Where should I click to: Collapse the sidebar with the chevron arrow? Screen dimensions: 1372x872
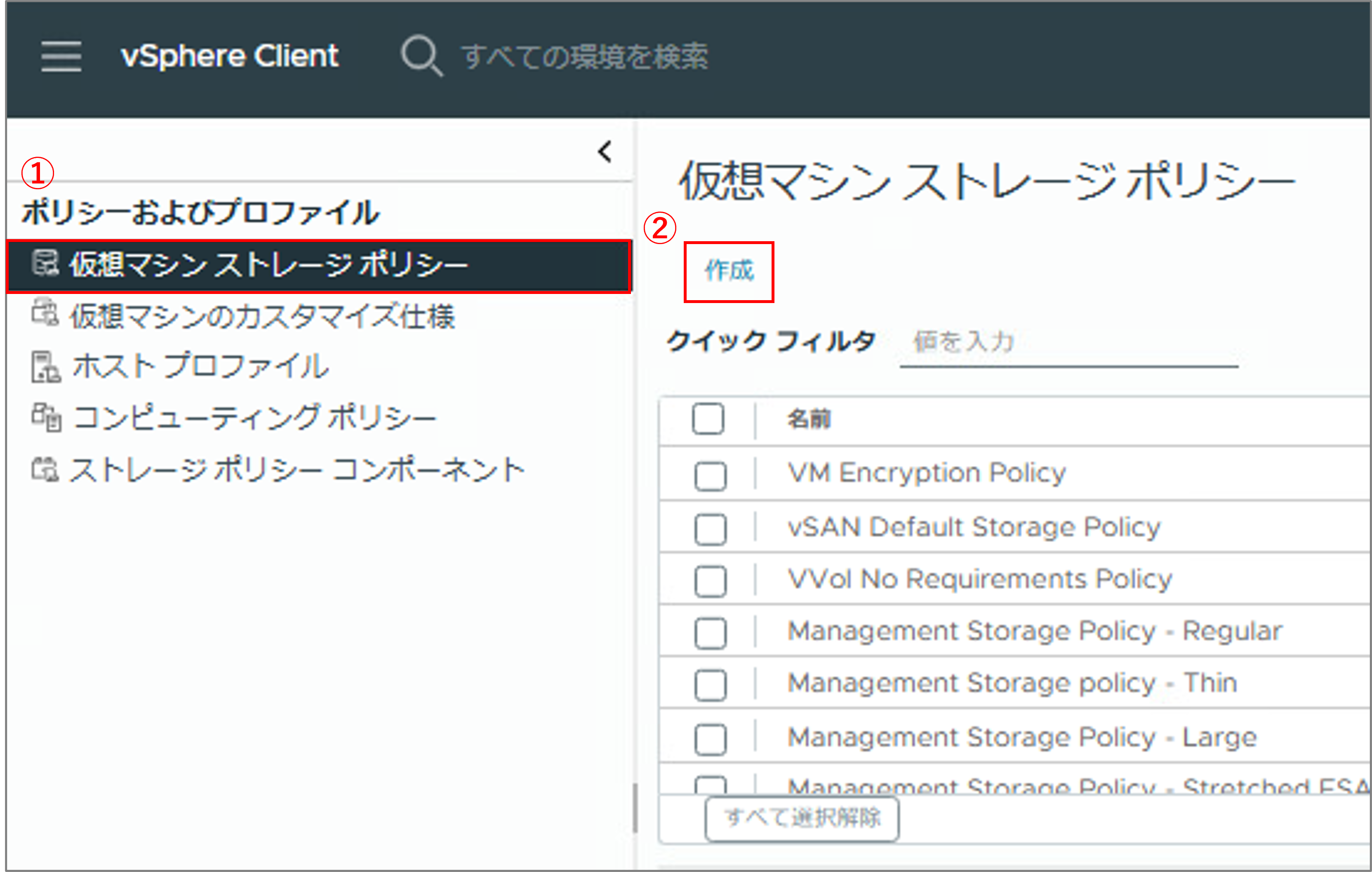point(605,151)
